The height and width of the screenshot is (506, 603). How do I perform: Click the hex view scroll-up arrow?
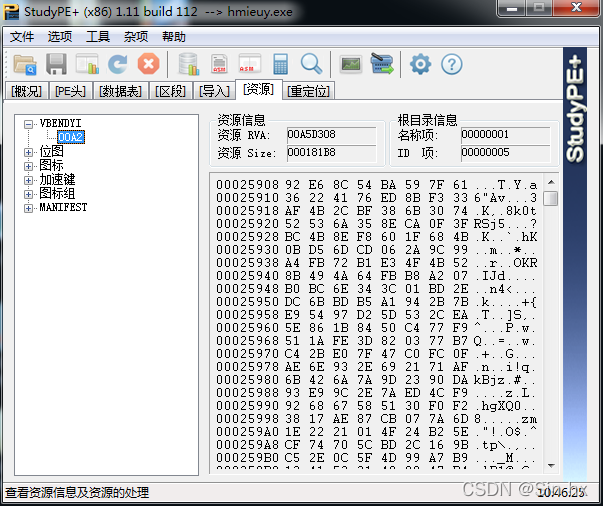tap(551, 182)
